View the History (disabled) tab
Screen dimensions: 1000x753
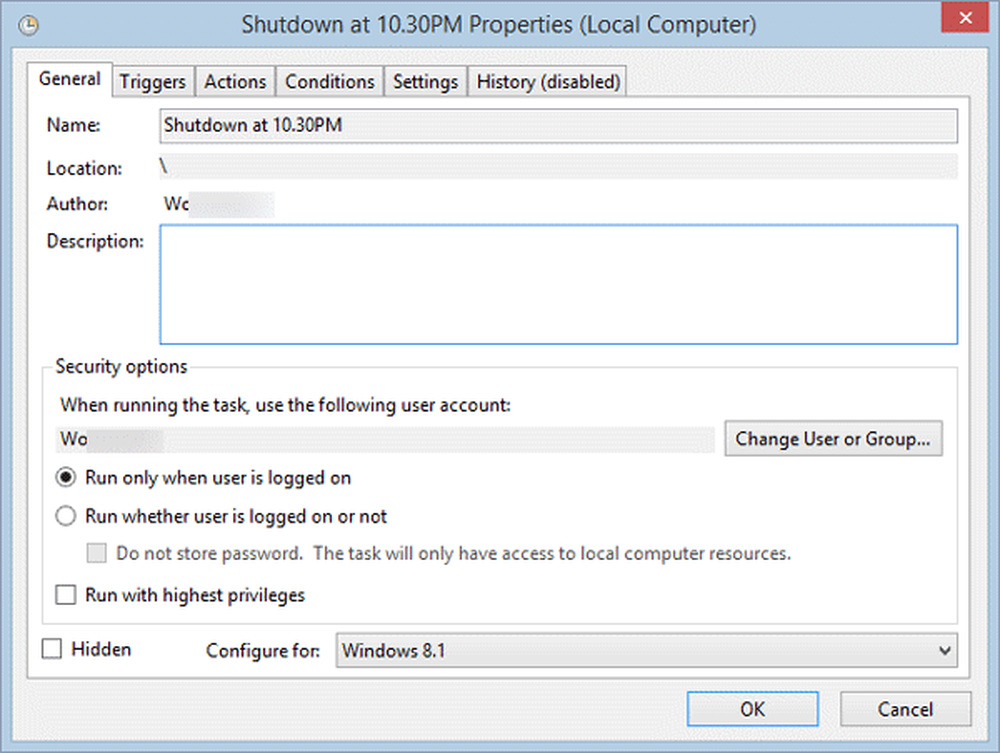click(548, 82)
